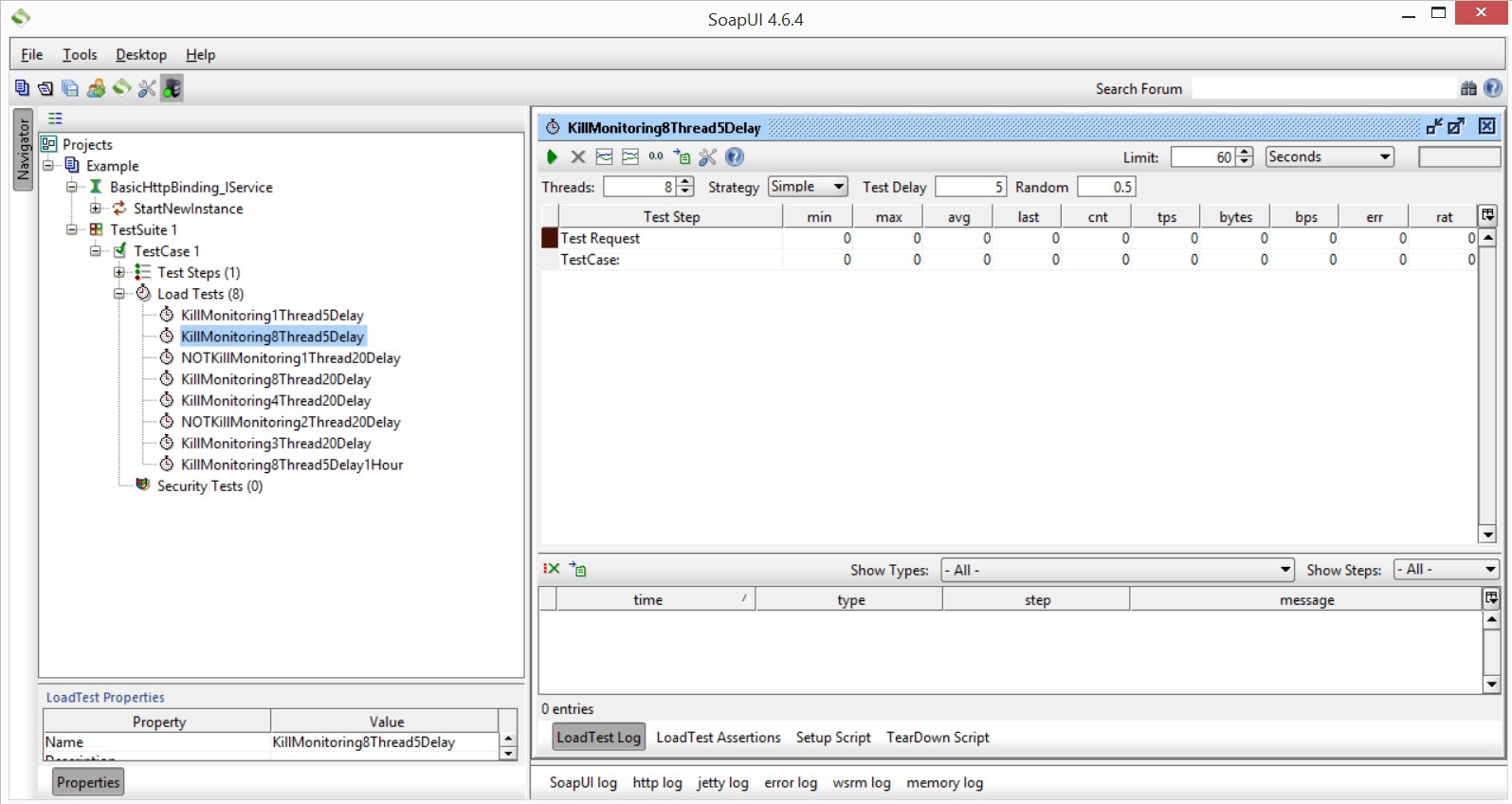Click the Properties button
This screenshot has width=1512, height=804.
click(x=88, y=782)
